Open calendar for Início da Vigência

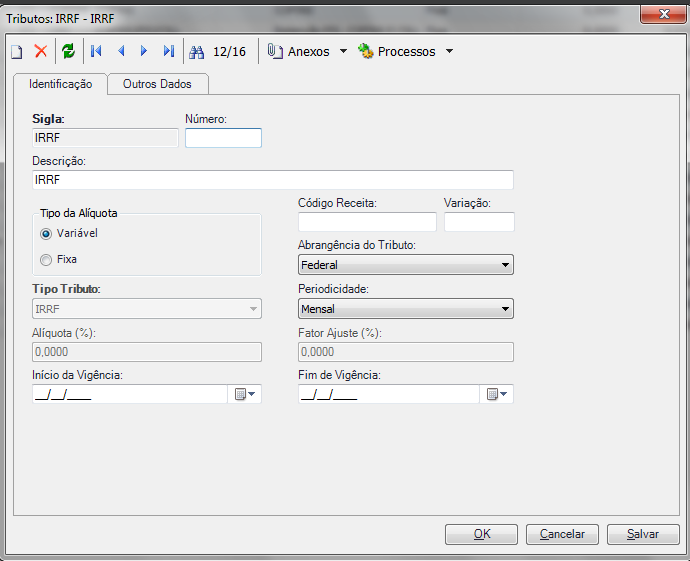coord(245,394)
